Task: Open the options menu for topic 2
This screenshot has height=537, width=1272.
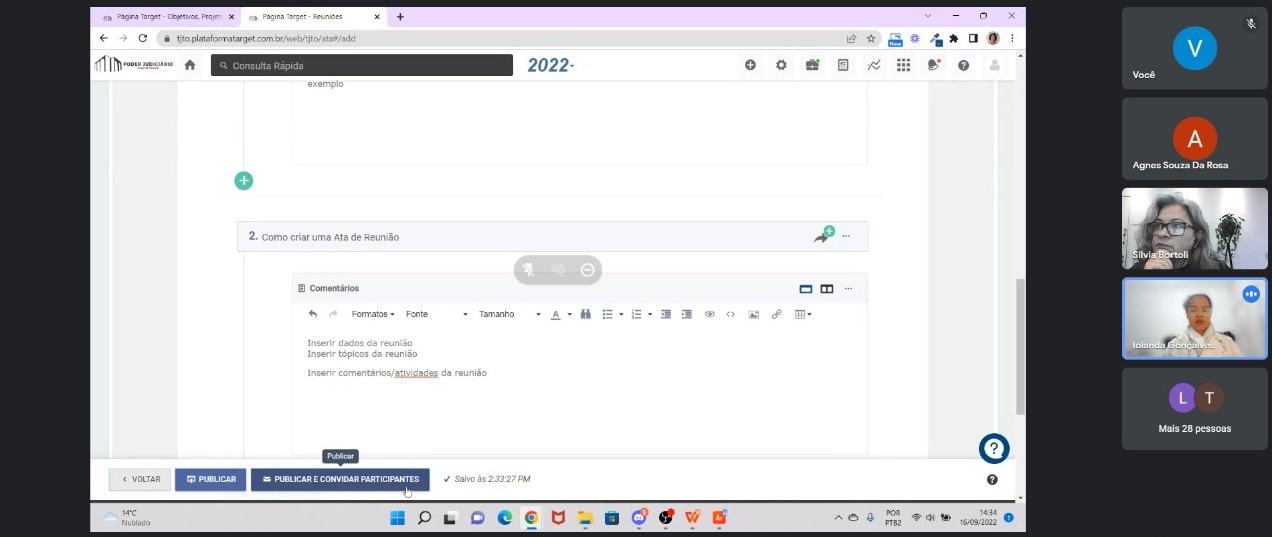Action: pos(846,236)
